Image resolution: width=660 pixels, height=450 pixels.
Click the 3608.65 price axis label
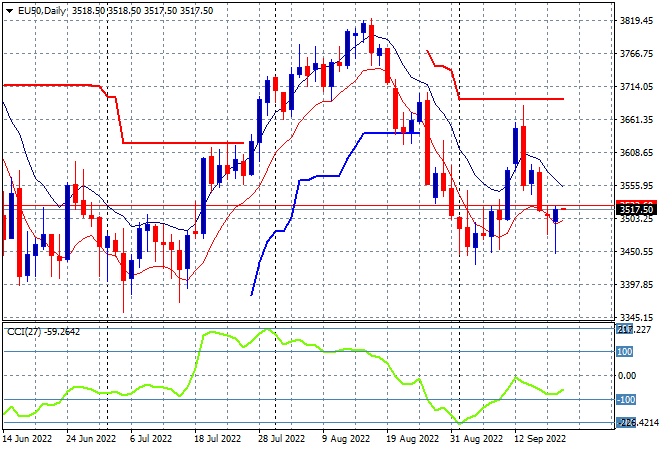click(x=636, y=152)
